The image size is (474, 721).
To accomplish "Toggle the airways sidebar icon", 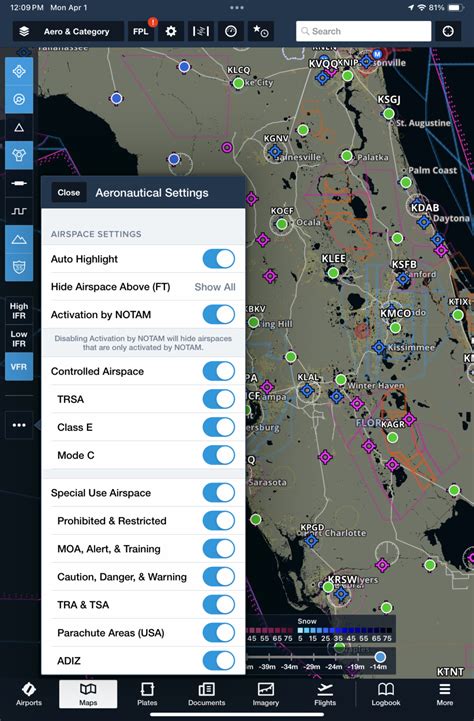I will pos(19,183).
